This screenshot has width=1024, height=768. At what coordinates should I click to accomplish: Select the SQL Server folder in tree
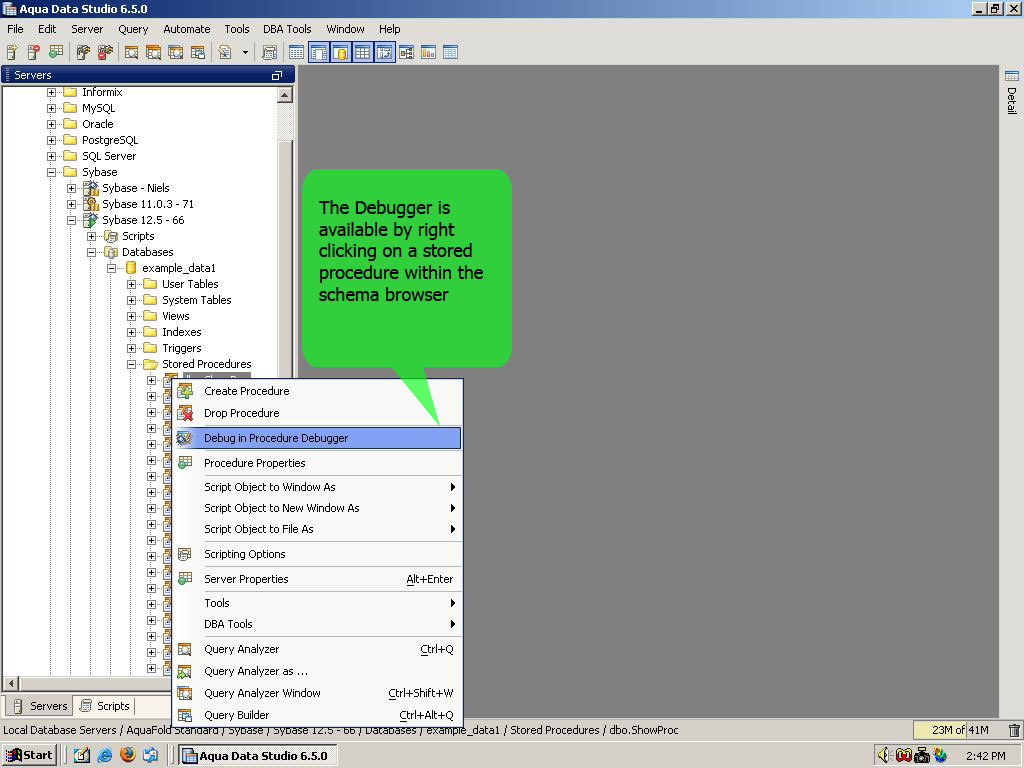tap(109, 156)
